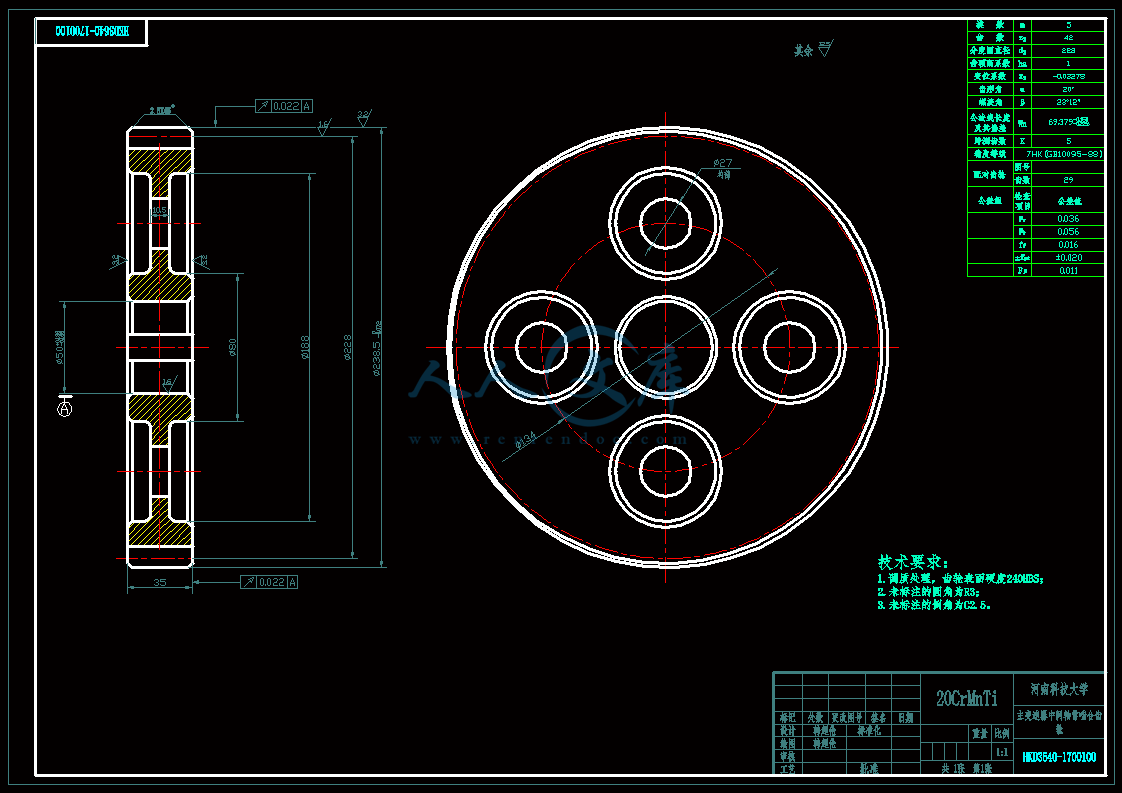Select the 20CrMnTi material cell
The width and height of the screenshot is (1122, 793).
(x=966, y=699)
